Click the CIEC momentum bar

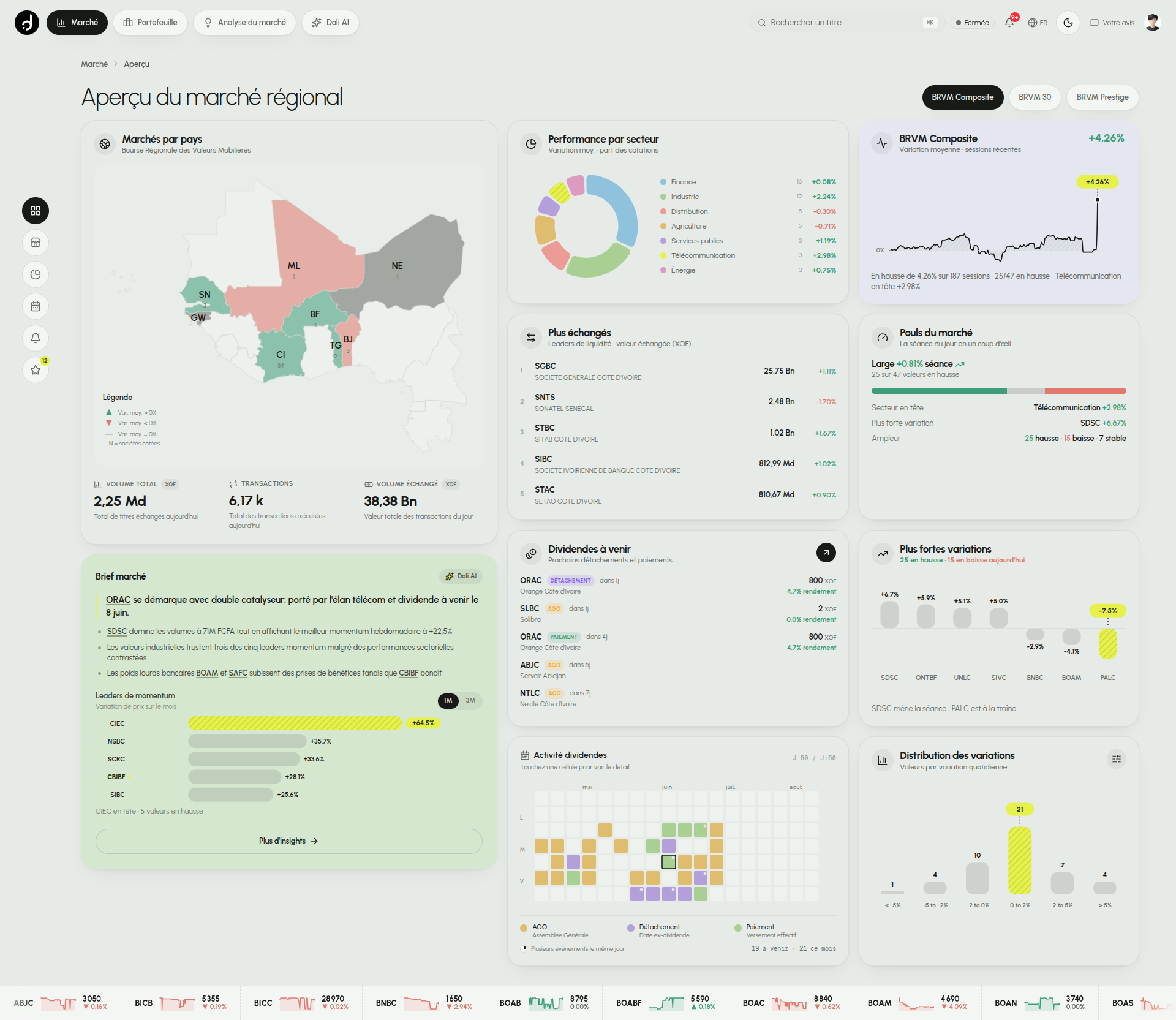(x=295, y=723)
